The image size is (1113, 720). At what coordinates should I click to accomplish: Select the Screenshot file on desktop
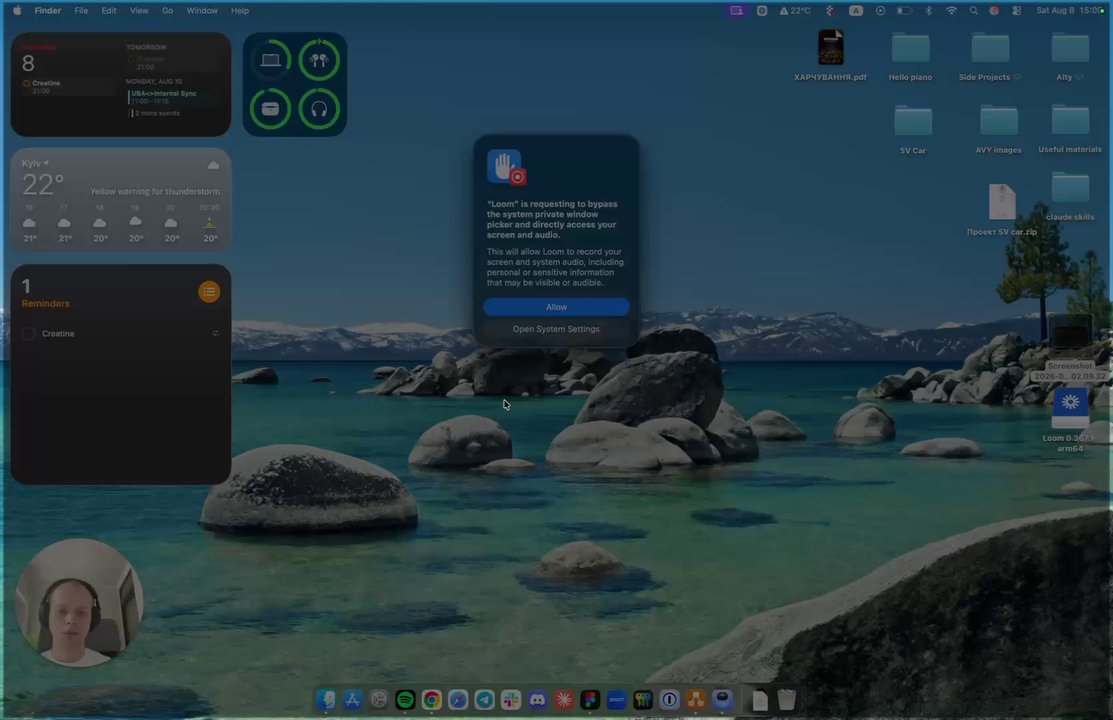1070,349
